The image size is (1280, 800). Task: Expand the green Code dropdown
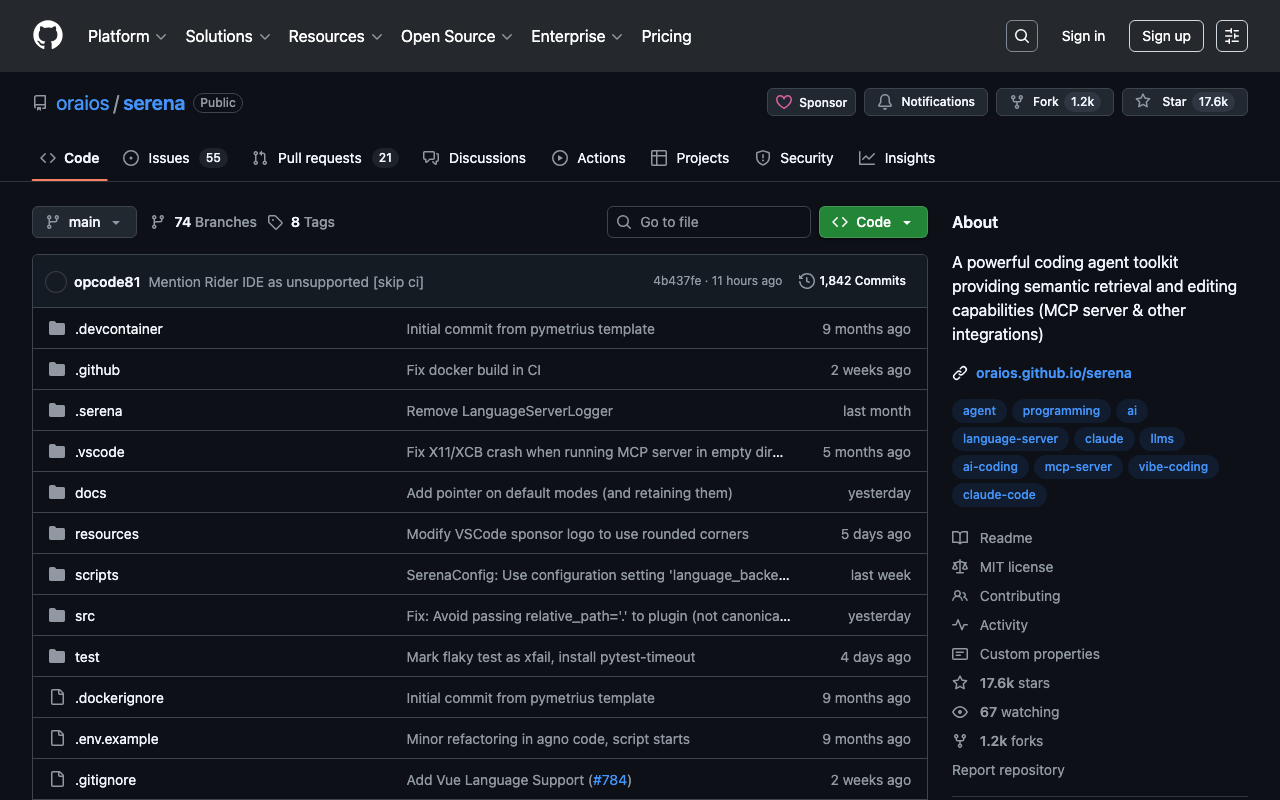(872, 222)
